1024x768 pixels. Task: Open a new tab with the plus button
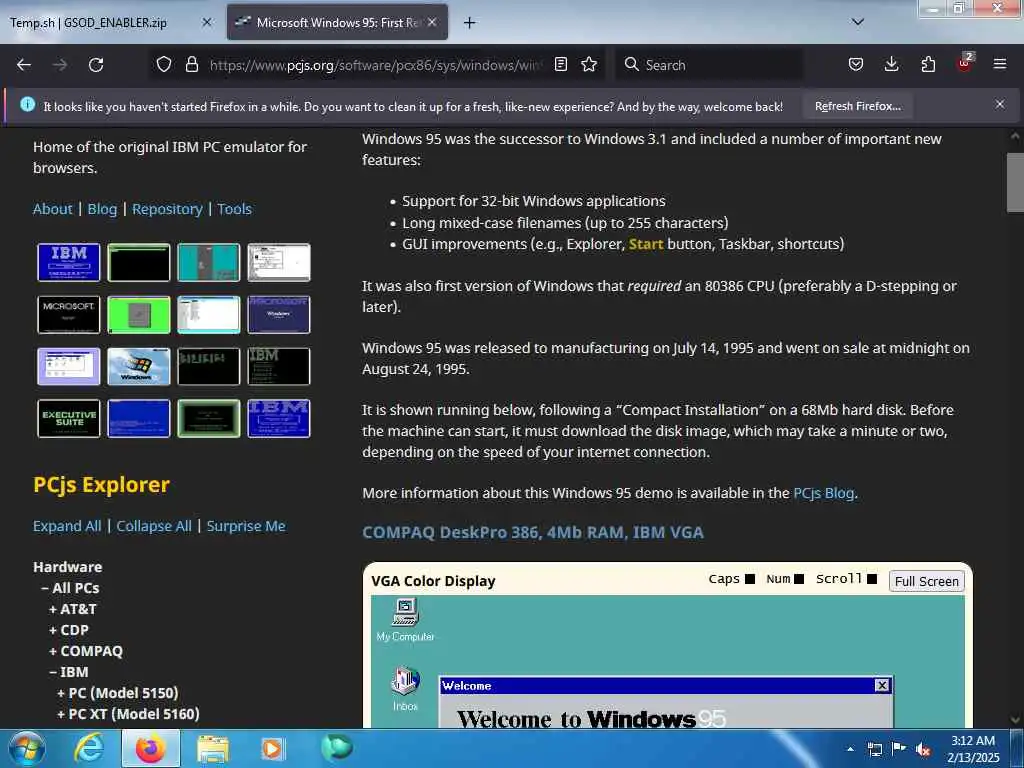click(x=469, y=23)
